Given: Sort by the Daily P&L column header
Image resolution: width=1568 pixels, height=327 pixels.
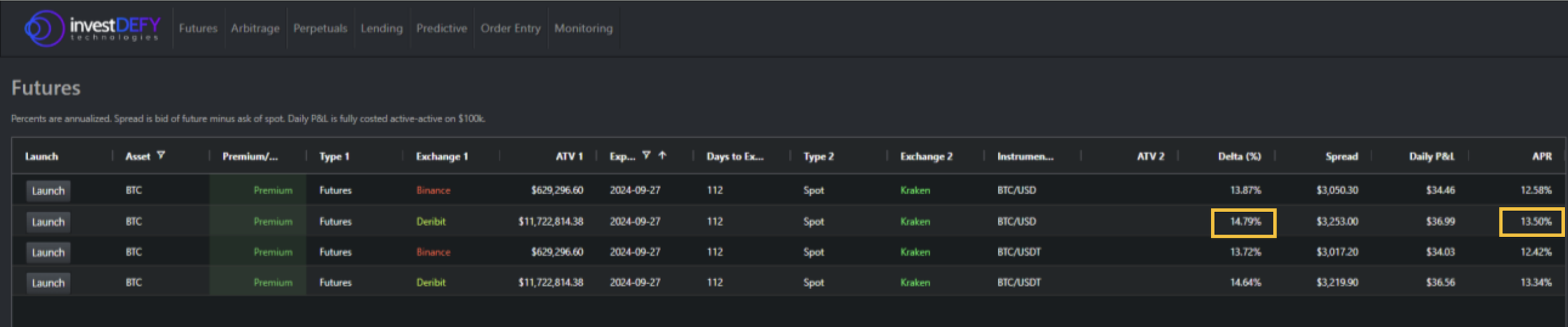Looking at the screenshot, I should (x=1431, y=156).
